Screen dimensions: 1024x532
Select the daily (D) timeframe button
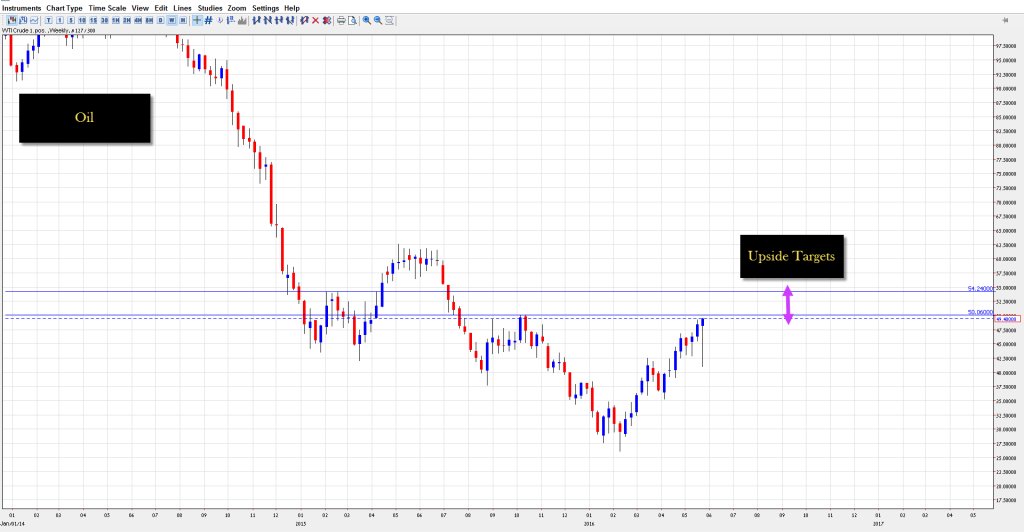coord(161,20)
